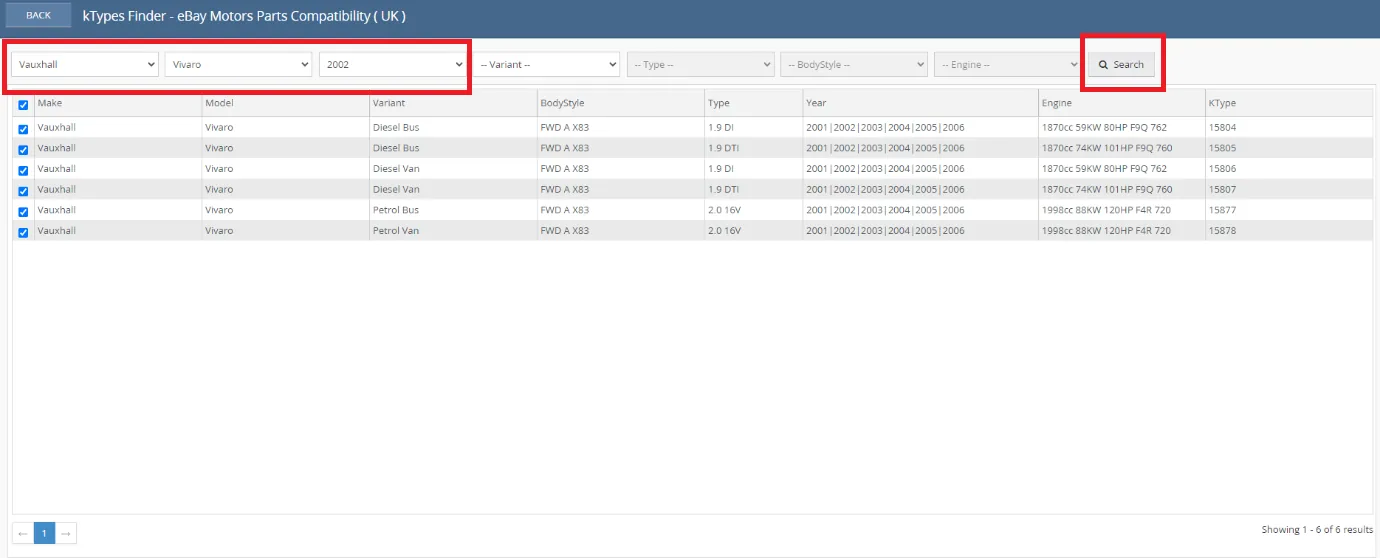The image size is (1380, 558).
Task: Select page 1 in pagination
Action: coord(44,533)
